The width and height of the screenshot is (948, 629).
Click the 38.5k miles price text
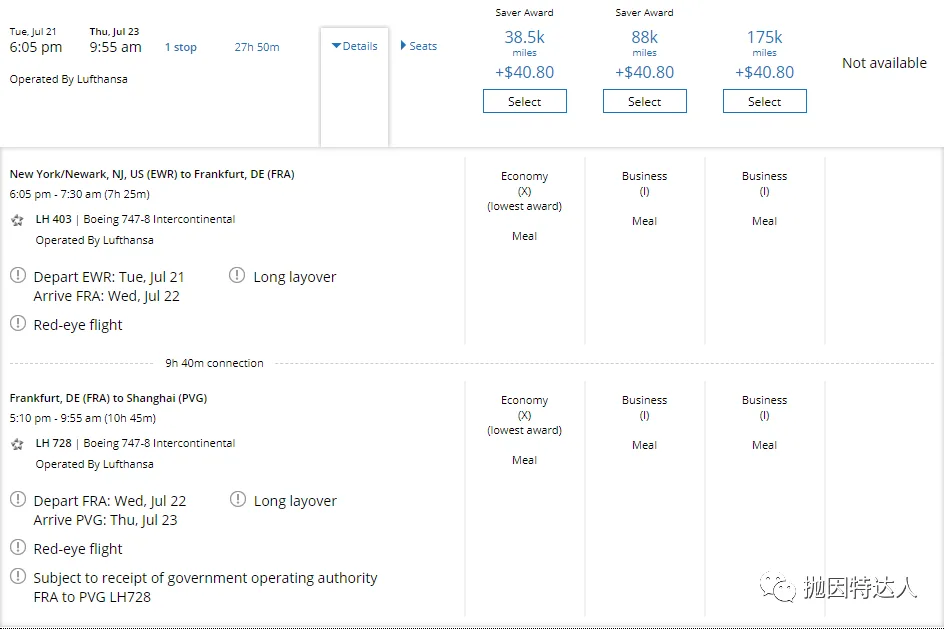click(524, 38)
